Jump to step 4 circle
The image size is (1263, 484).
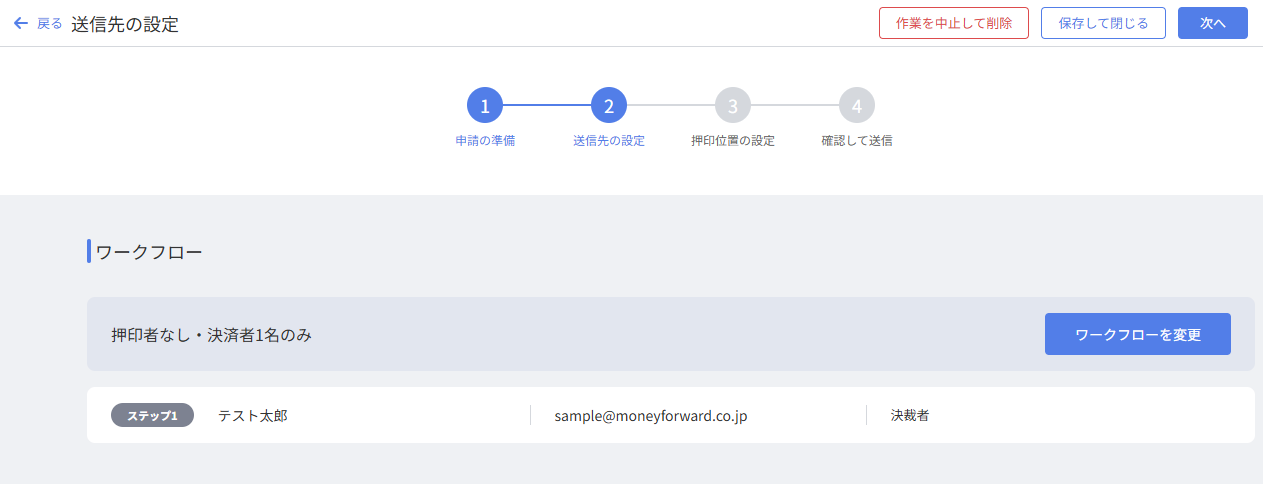click(x=857, y=106)
